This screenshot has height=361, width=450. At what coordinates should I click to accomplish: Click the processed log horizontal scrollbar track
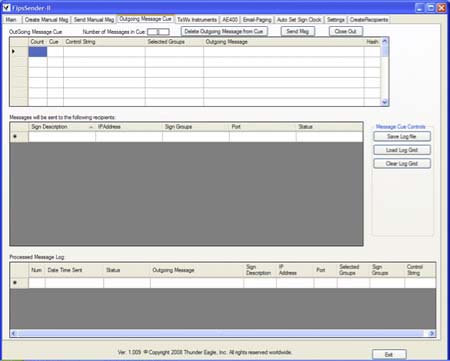click(222, 333)
